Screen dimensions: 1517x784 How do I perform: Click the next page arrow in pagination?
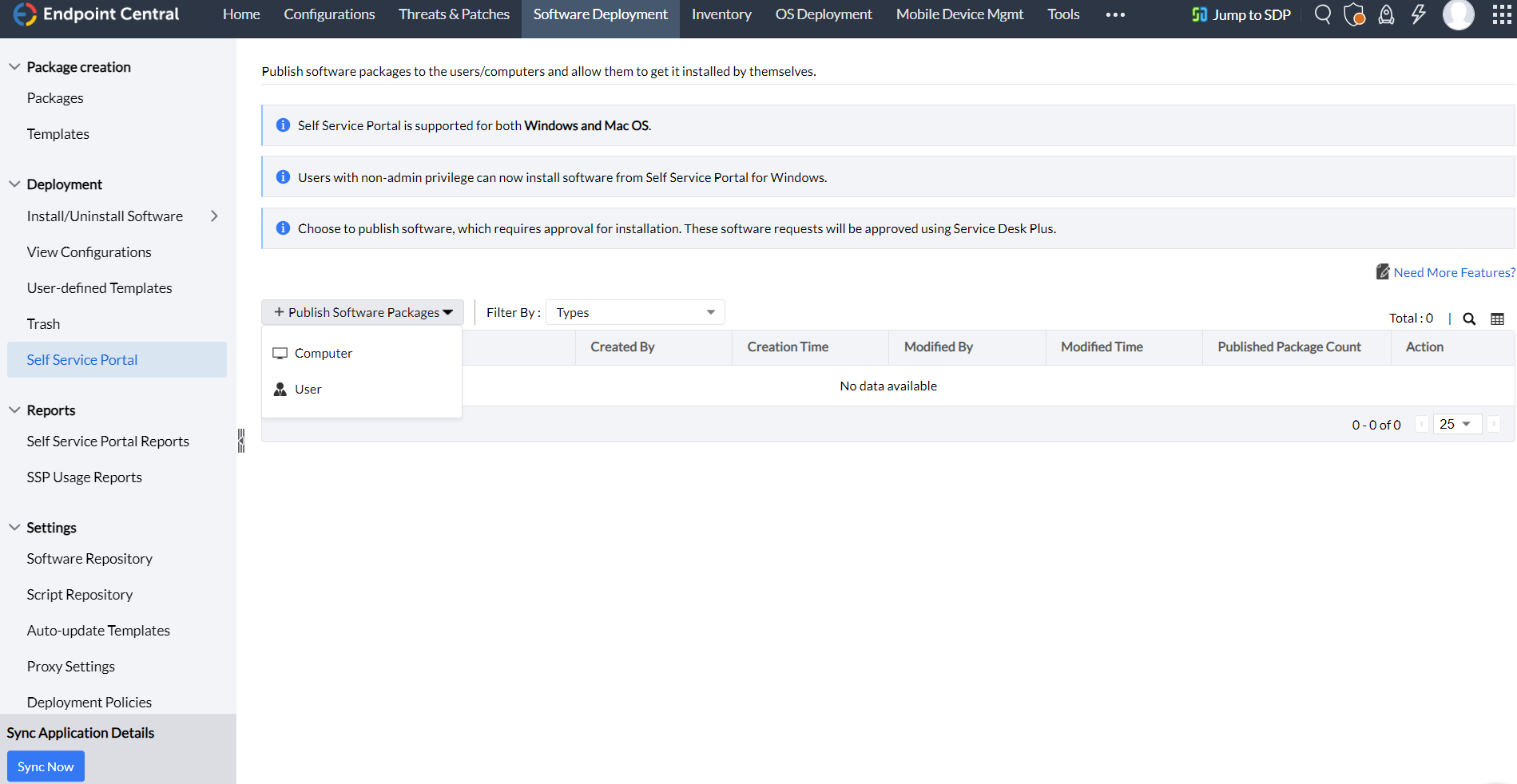coord(1494,424)
